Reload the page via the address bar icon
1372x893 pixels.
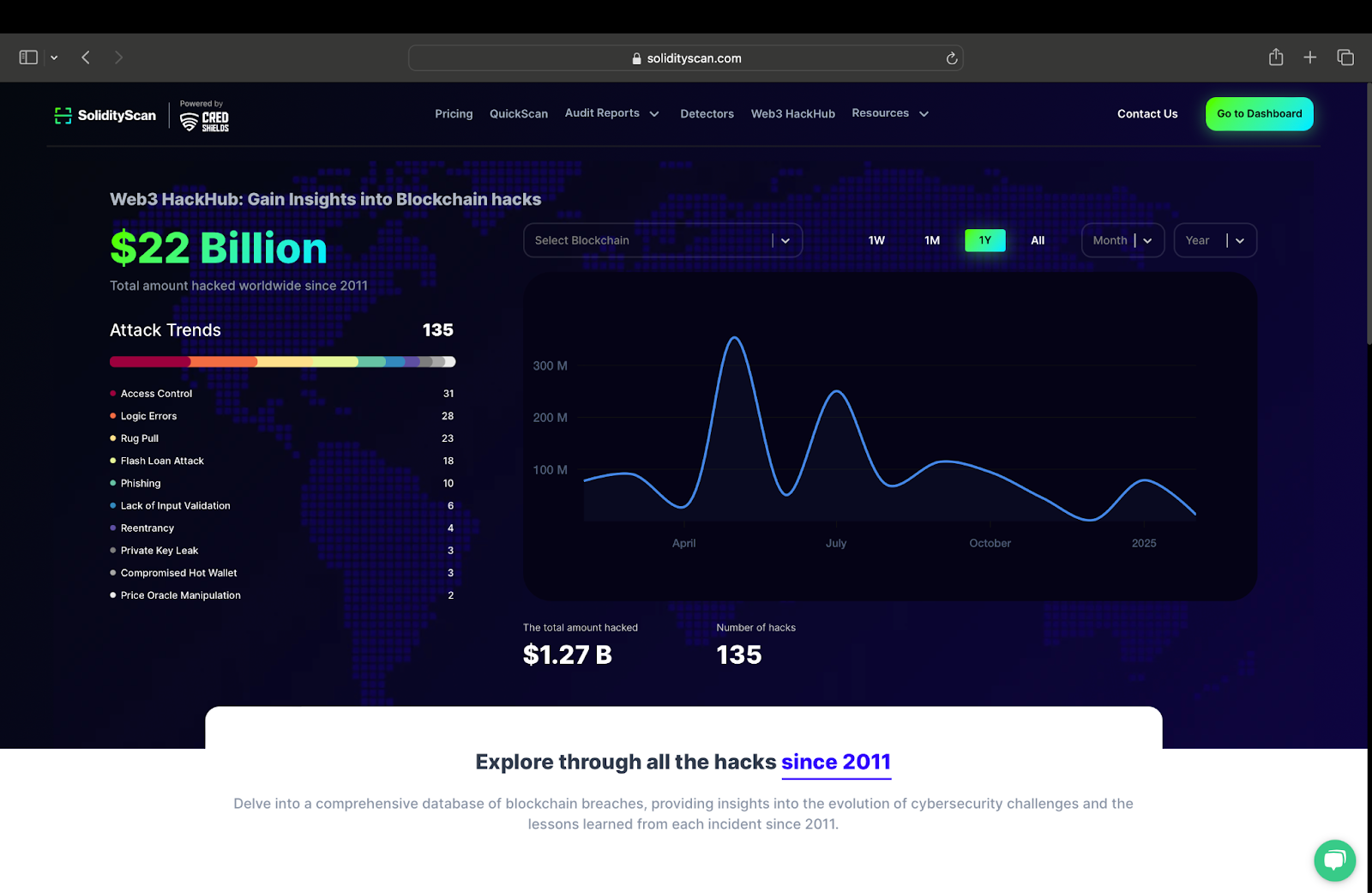tap(952, 57)
